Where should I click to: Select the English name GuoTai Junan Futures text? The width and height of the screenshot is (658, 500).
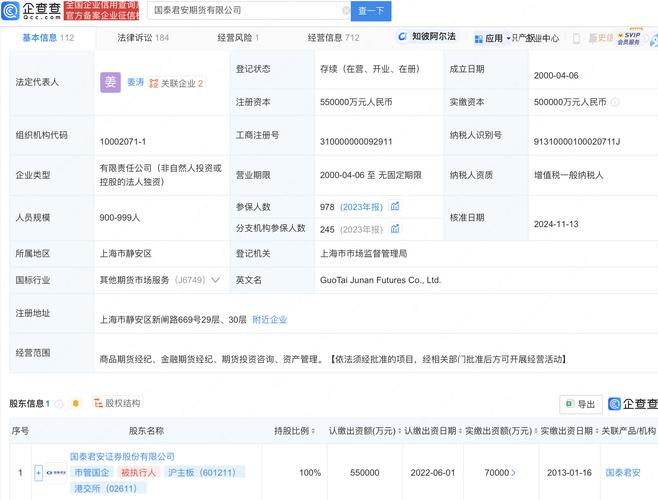pos(380,280)
